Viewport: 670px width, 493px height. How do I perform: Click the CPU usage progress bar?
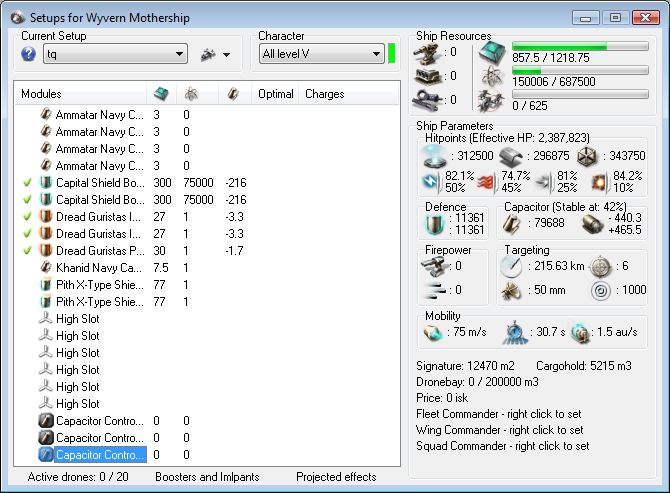580,46
